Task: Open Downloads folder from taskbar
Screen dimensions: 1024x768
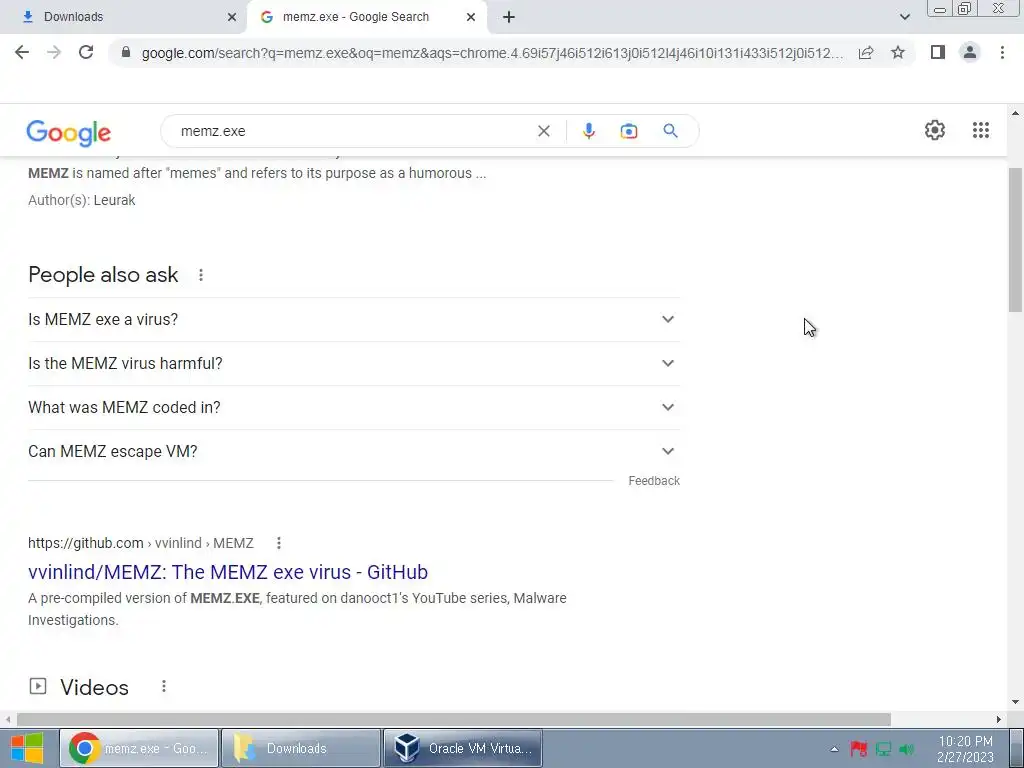Action: pos(300,748)
